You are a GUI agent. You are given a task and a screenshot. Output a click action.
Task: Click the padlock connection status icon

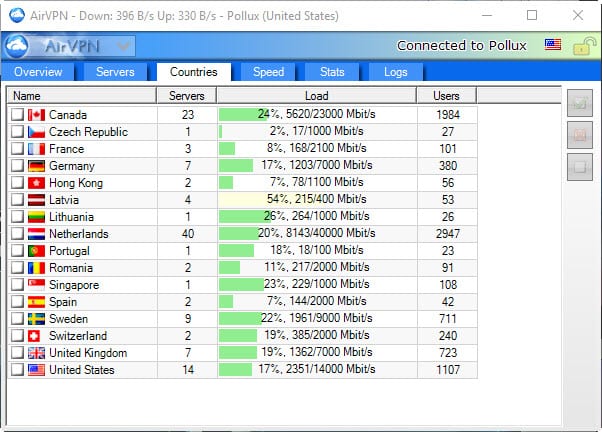[x=581, y=46]
